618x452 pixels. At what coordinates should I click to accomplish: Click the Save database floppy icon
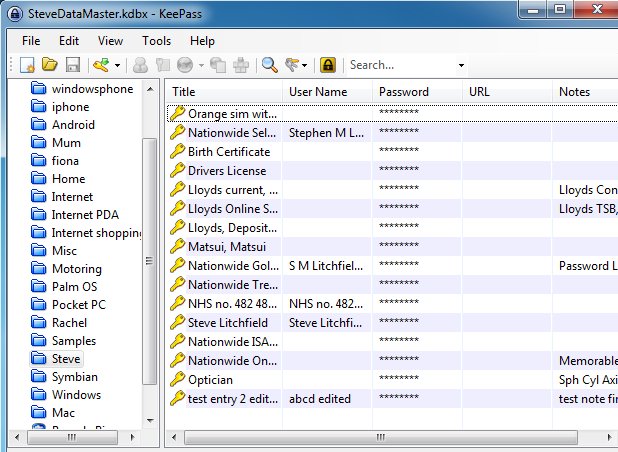click(x=72, y=65)
